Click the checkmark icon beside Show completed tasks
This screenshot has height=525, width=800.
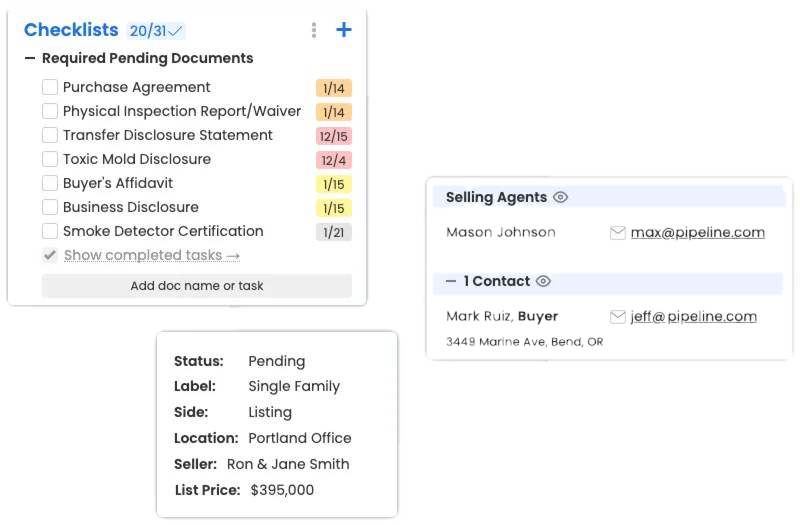coord(50,255)
